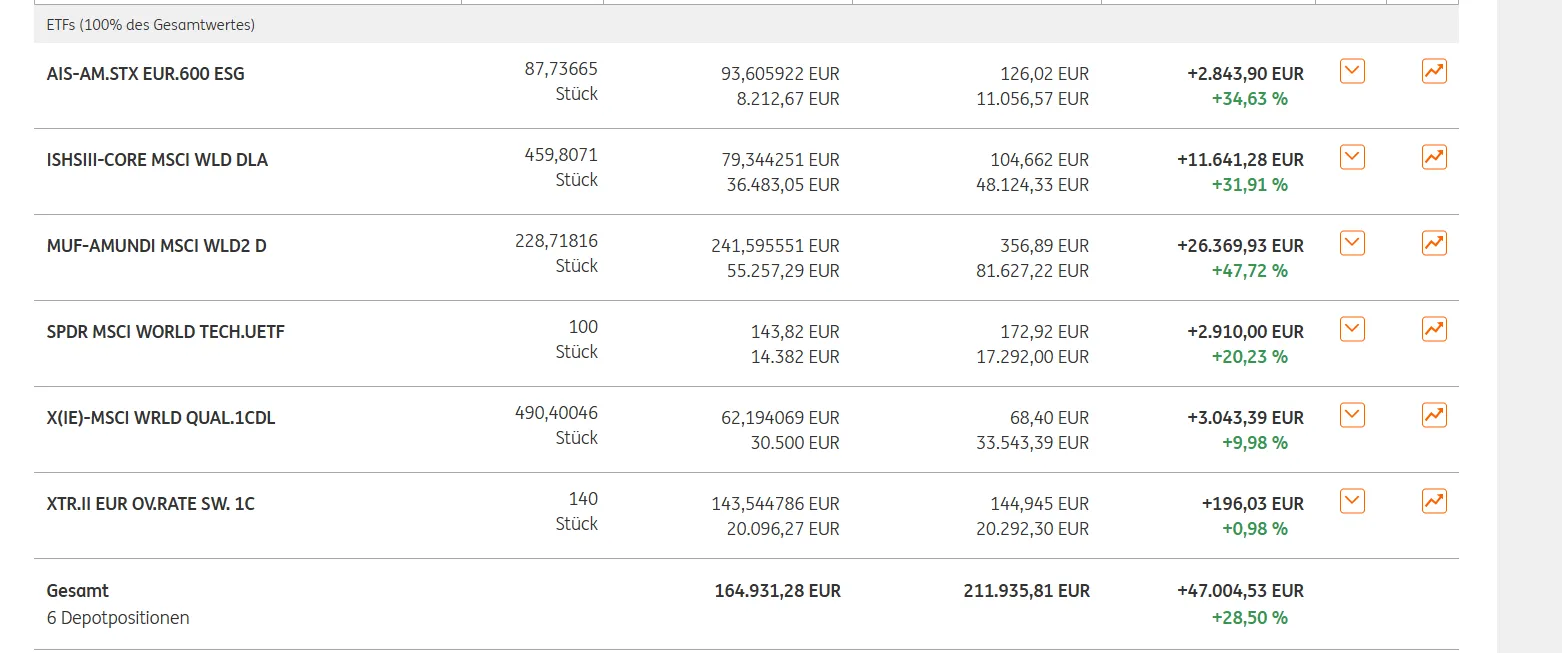The height and width of the screenshot is (653, 1562).
Task: Expand dropdown arrow for AIS-AM.STX EUR.600 ESG
Action: (x=1352, y=71)
